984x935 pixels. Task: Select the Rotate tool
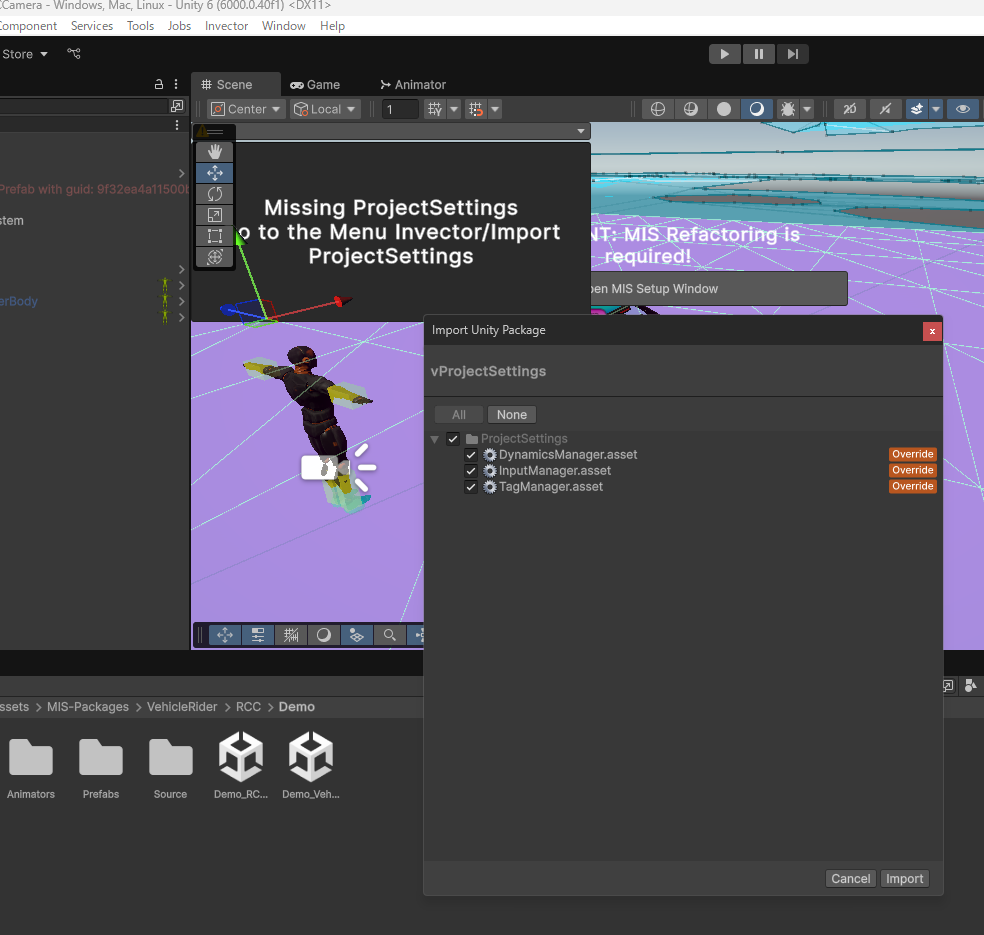click(214, 194)
